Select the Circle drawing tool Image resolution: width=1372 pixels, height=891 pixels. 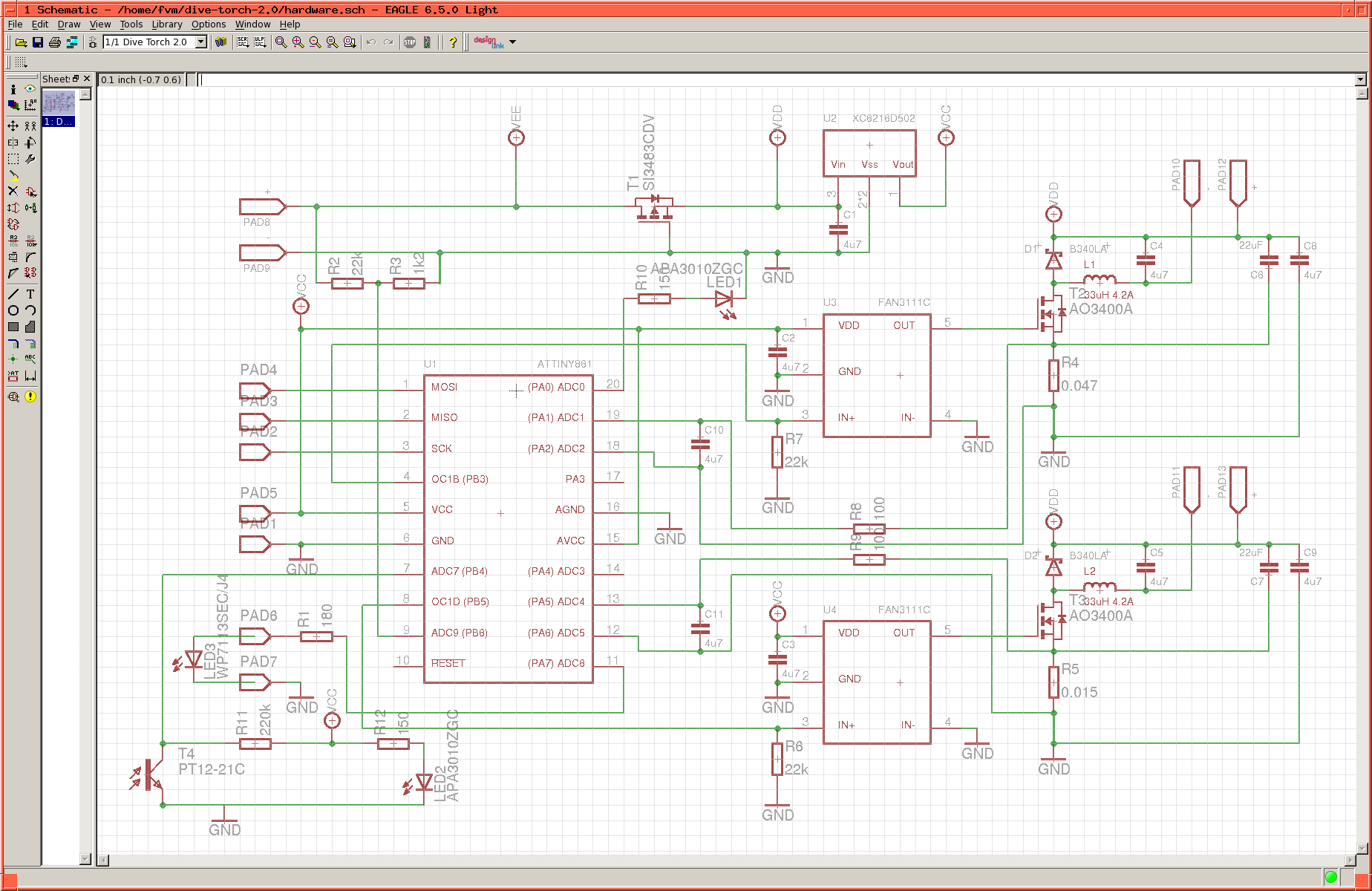[13, 310]
